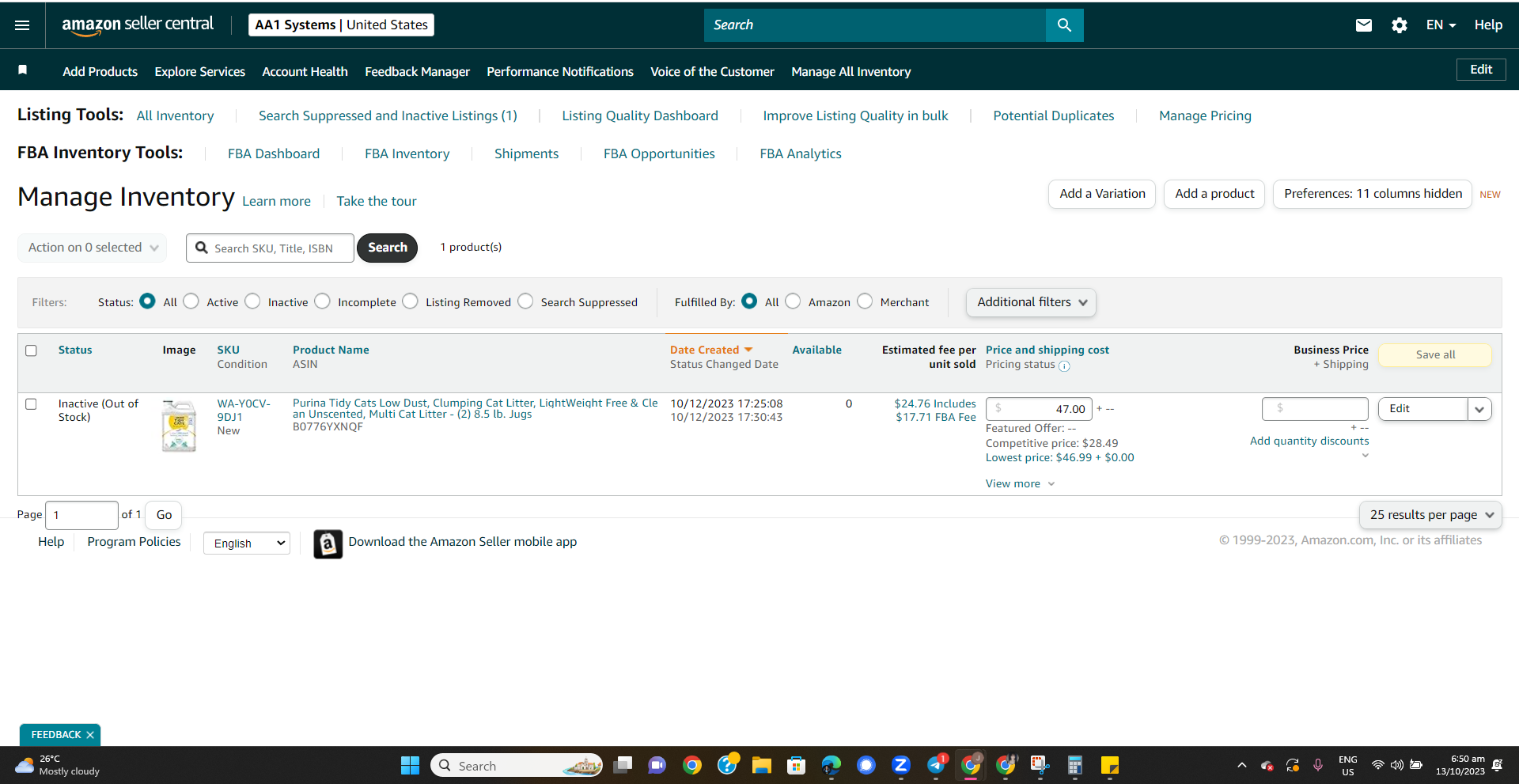Expand Add quantity discounts
Image resolution: width=1519 pixels, height=784 pixels.
[x=1309, y=441]
